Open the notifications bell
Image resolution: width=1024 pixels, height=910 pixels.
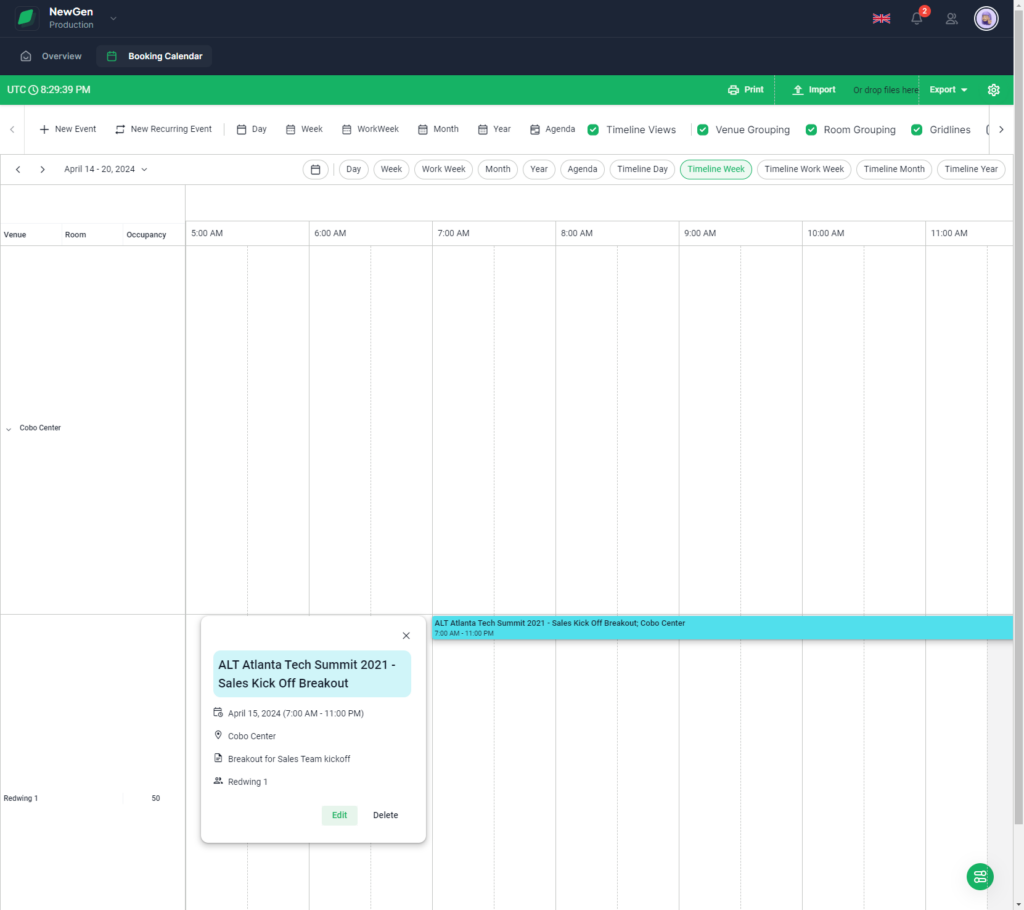click(x=916, y=19)
